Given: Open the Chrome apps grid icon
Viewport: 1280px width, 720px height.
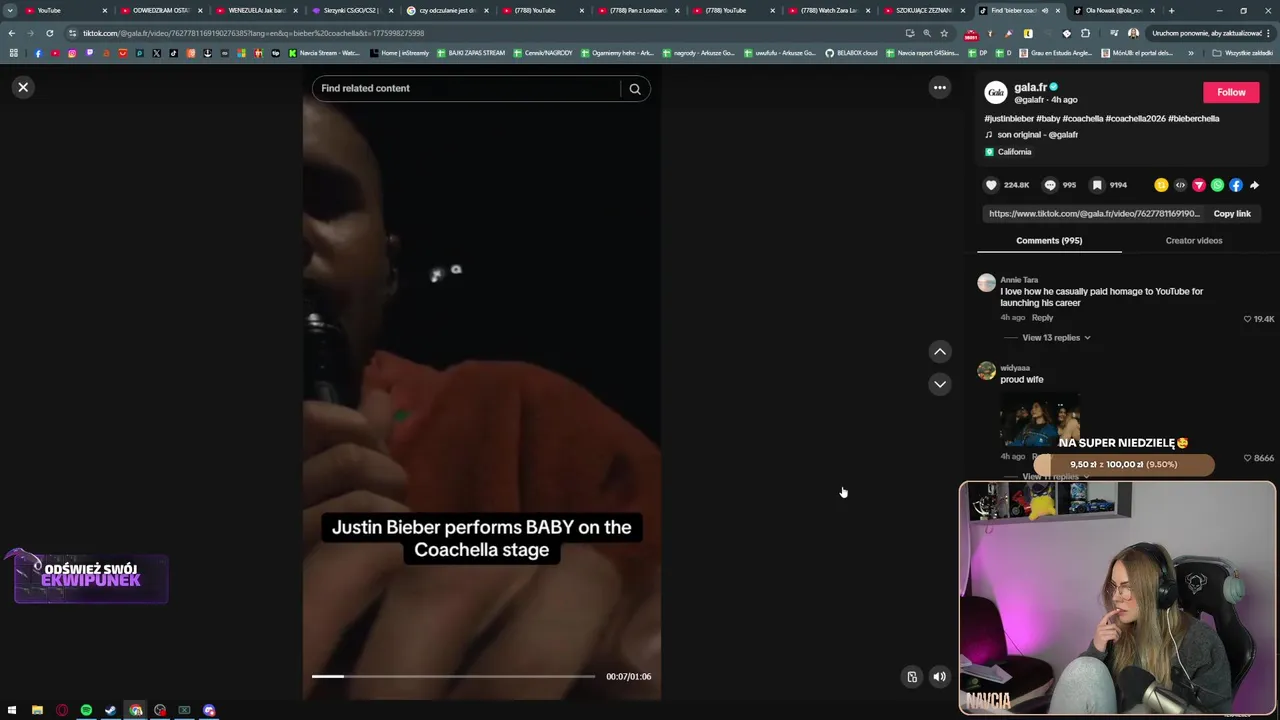Looking at the screenshot, I should pos(13,53).
